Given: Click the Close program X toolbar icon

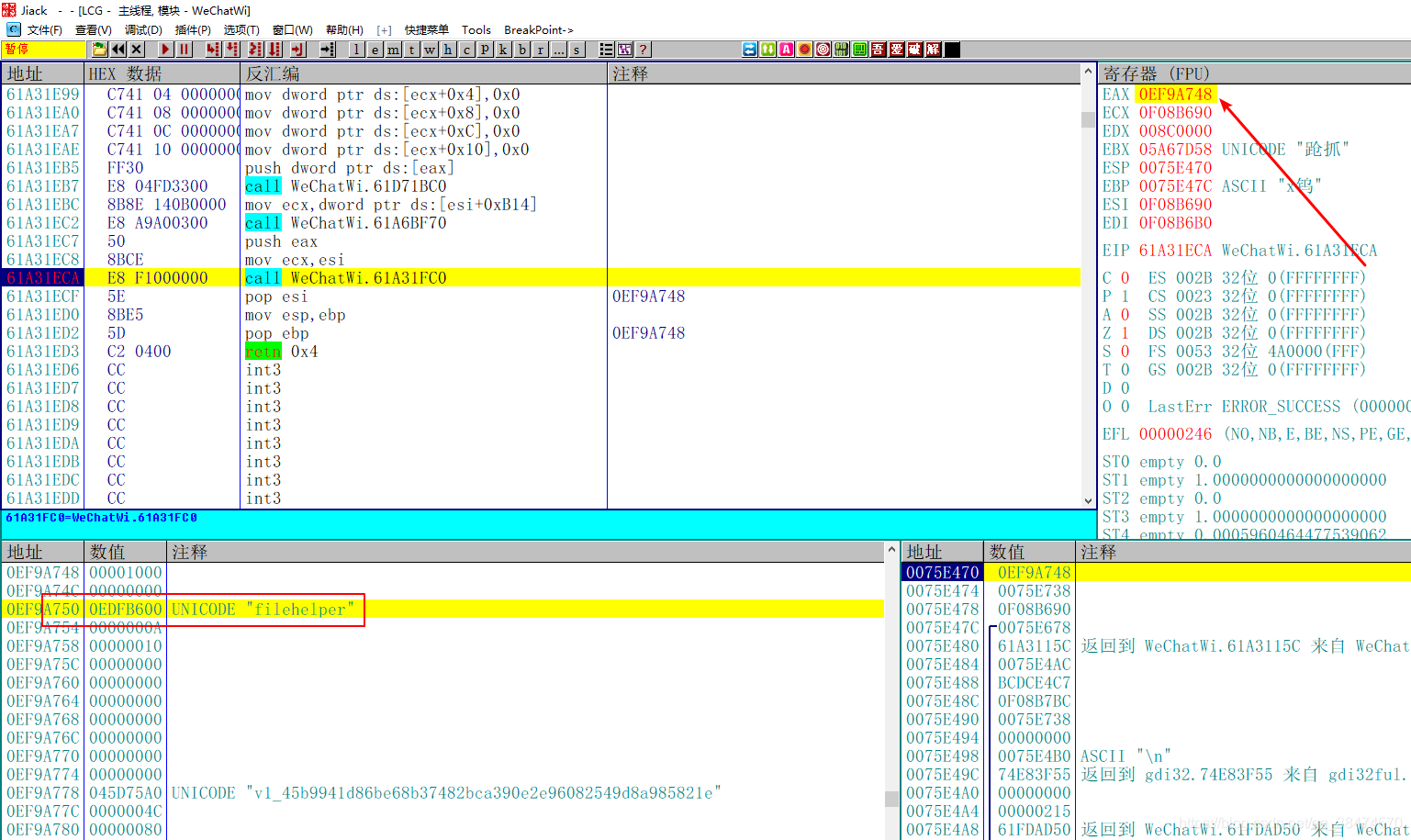Looking at the screenshot, I should pos(137,50).
